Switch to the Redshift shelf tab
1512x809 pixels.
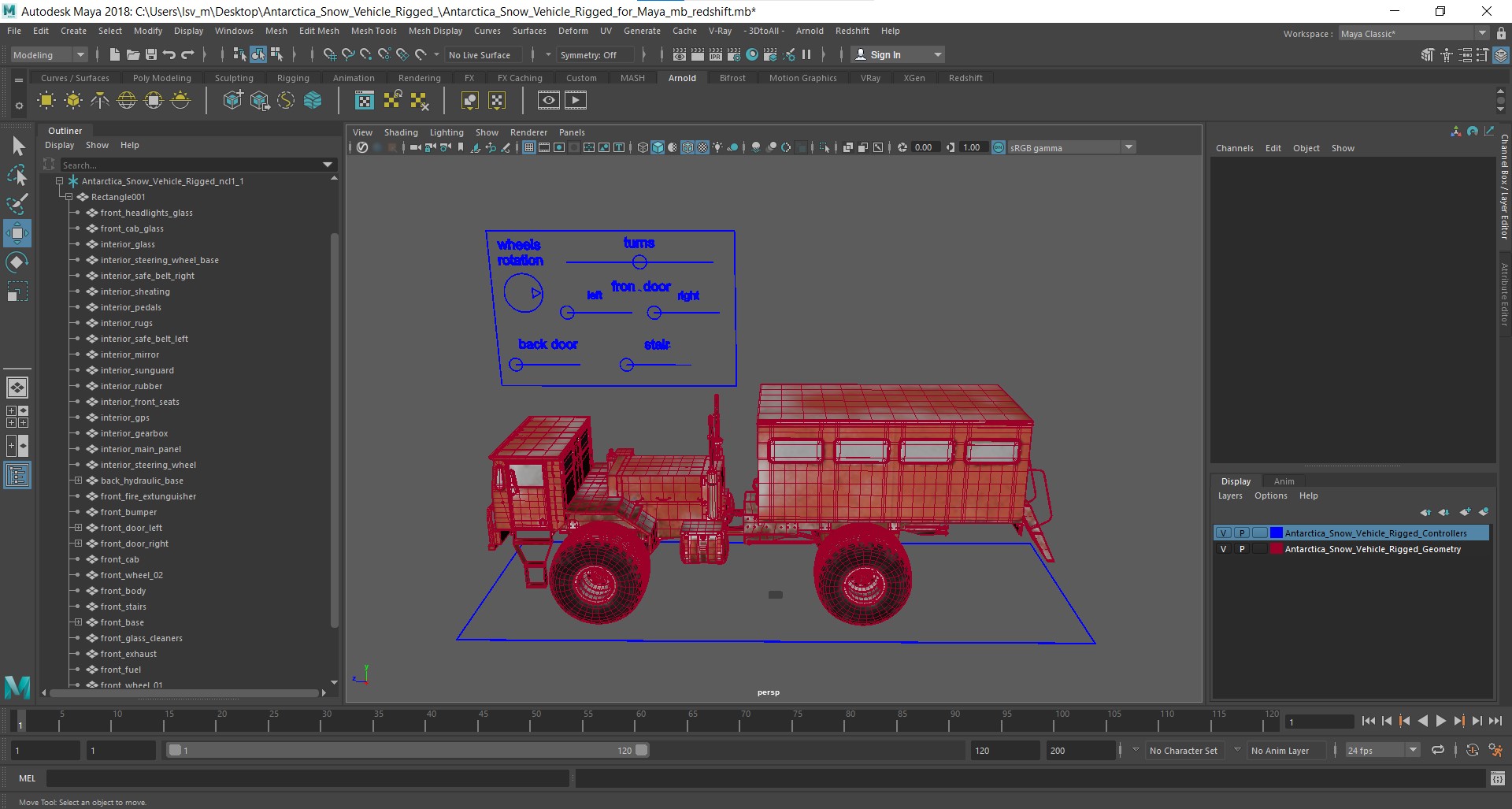(965, 78)
